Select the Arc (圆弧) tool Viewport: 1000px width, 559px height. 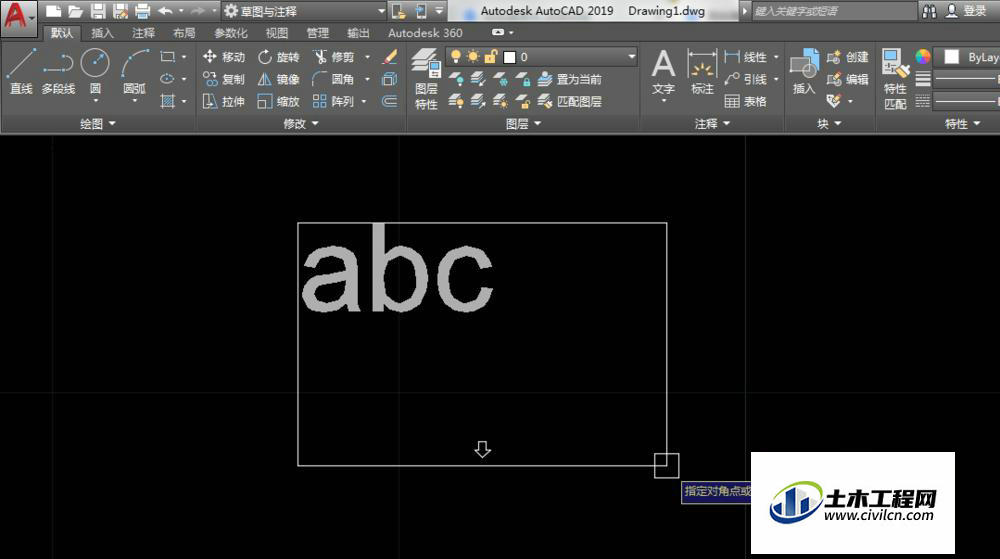pyautogui.click(x=135, y=72)
